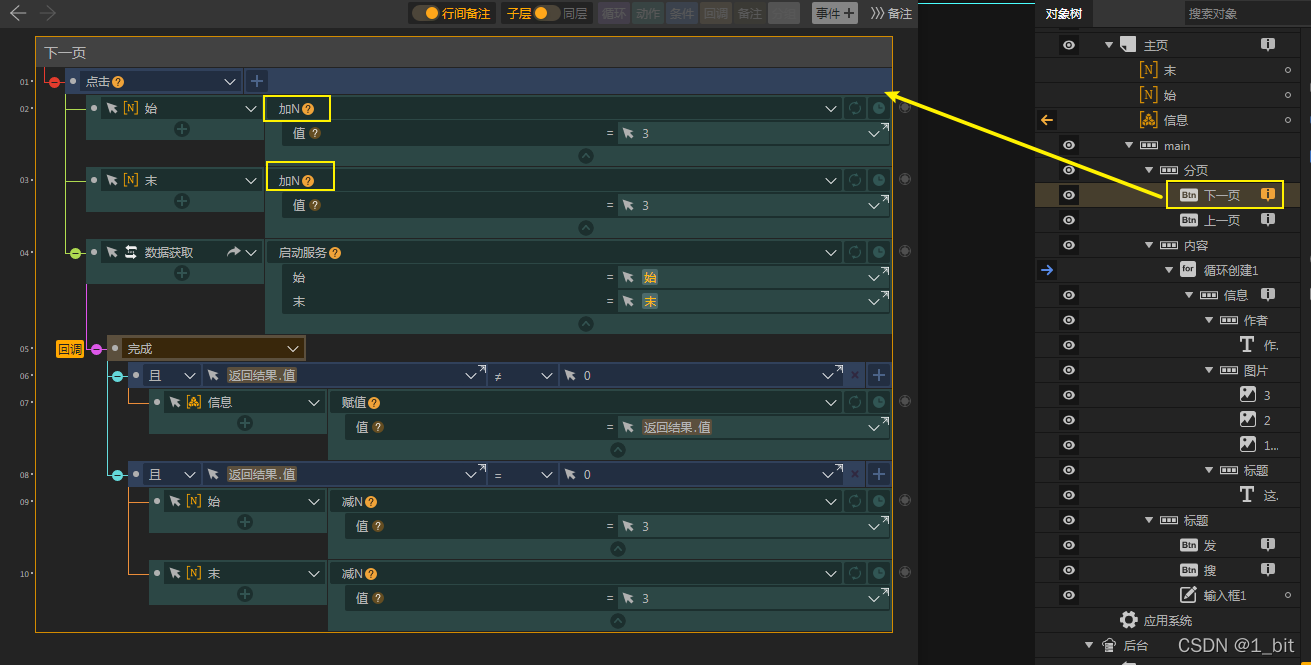Click the 搜索对象 search field

[1240, 14]
